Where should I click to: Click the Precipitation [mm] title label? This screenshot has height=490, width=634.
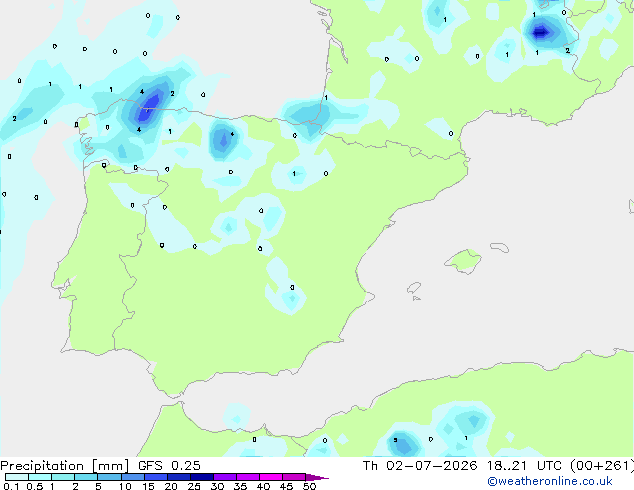coord(65,466)
